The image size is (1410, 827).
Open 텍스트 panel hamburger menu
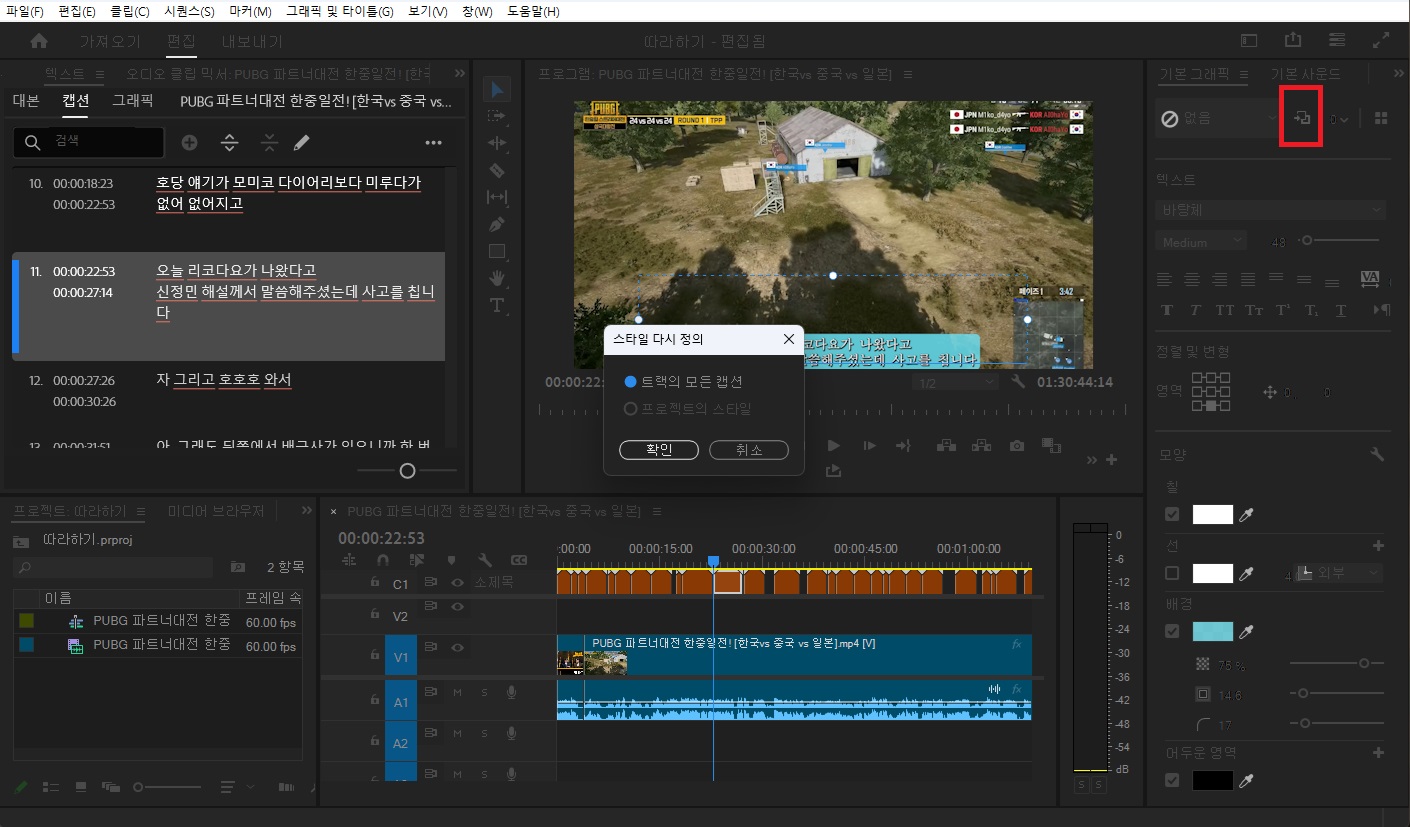click(x=99, y=74)
